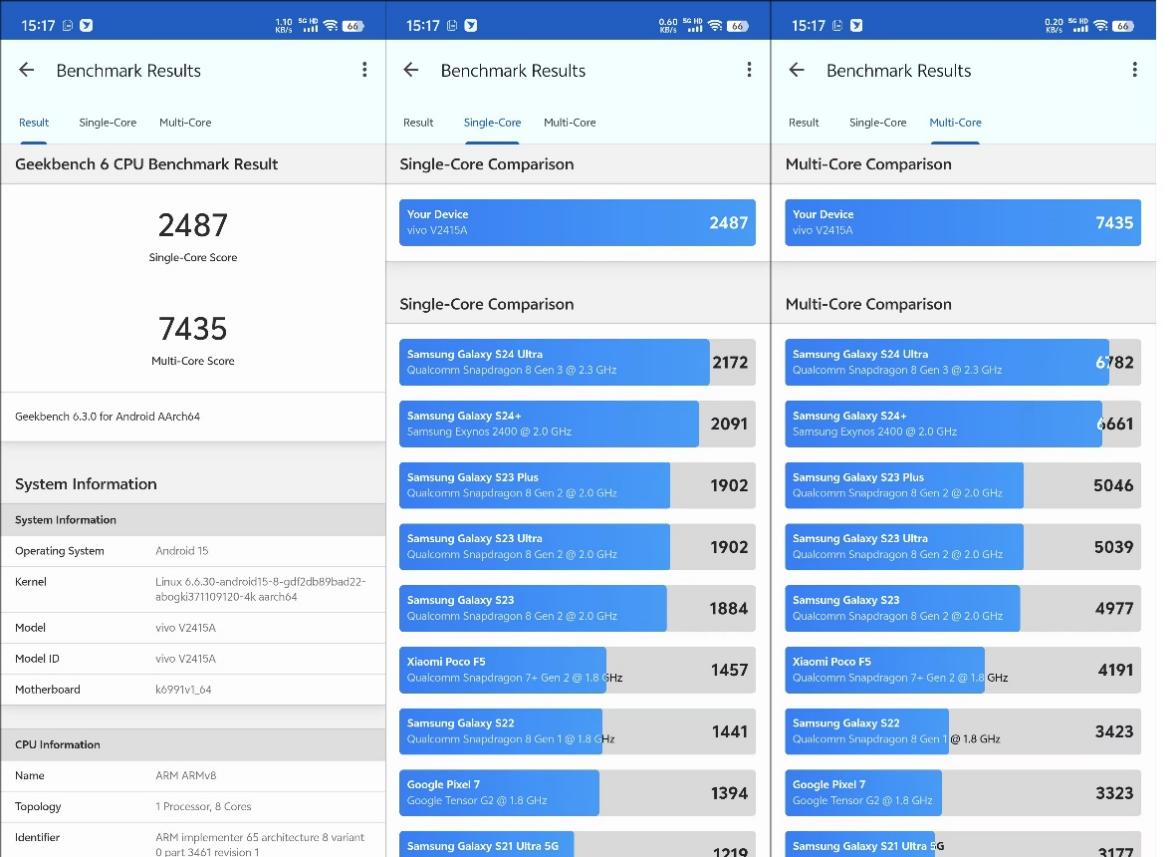
Task: Open Result tab from the Single-Core Comparison screen
Action: point(418,123)
